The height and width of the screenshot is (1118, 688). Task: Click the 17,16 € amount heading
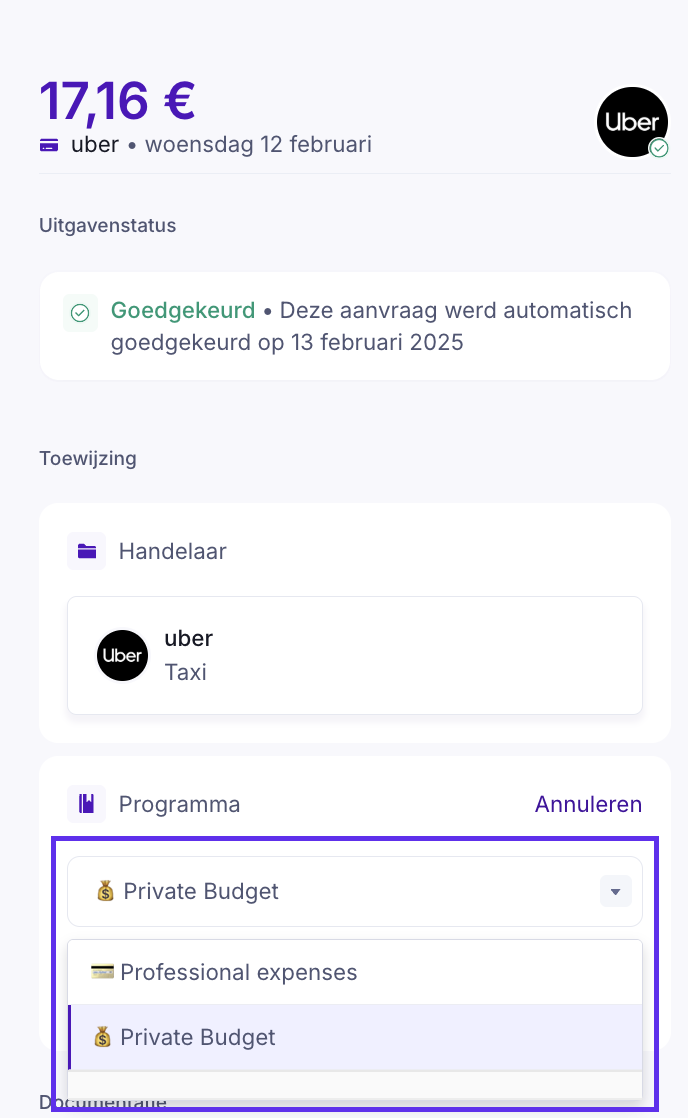pyautogui.click(x=117, y=100)
